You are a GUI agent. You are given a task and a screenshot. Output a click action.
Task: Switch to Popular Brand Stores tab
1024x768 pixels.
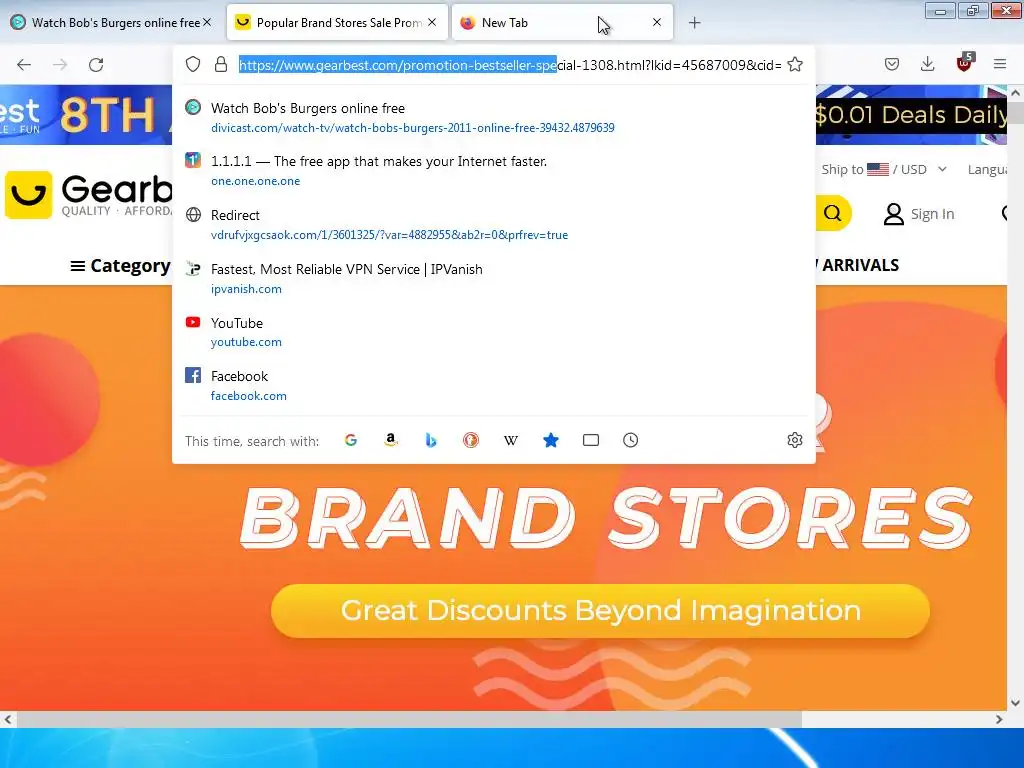point(337,22)
